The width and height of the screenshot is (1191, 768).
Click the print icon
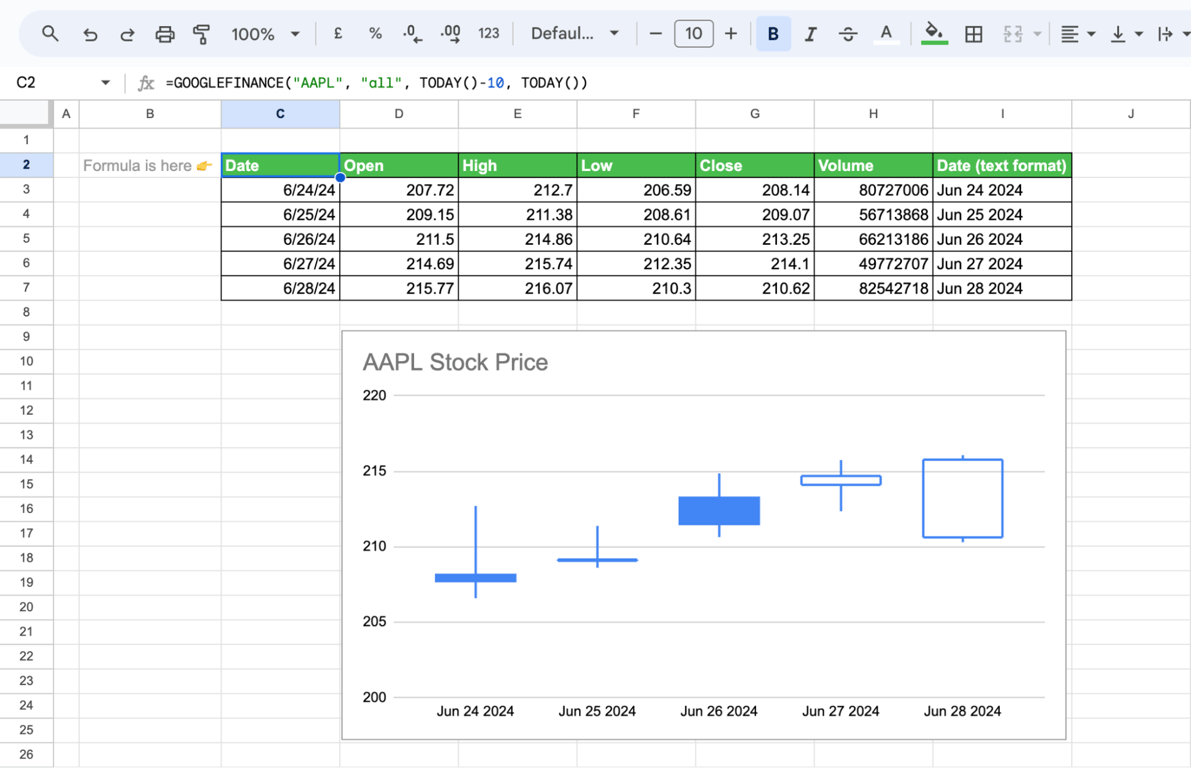tap(165, 34)
